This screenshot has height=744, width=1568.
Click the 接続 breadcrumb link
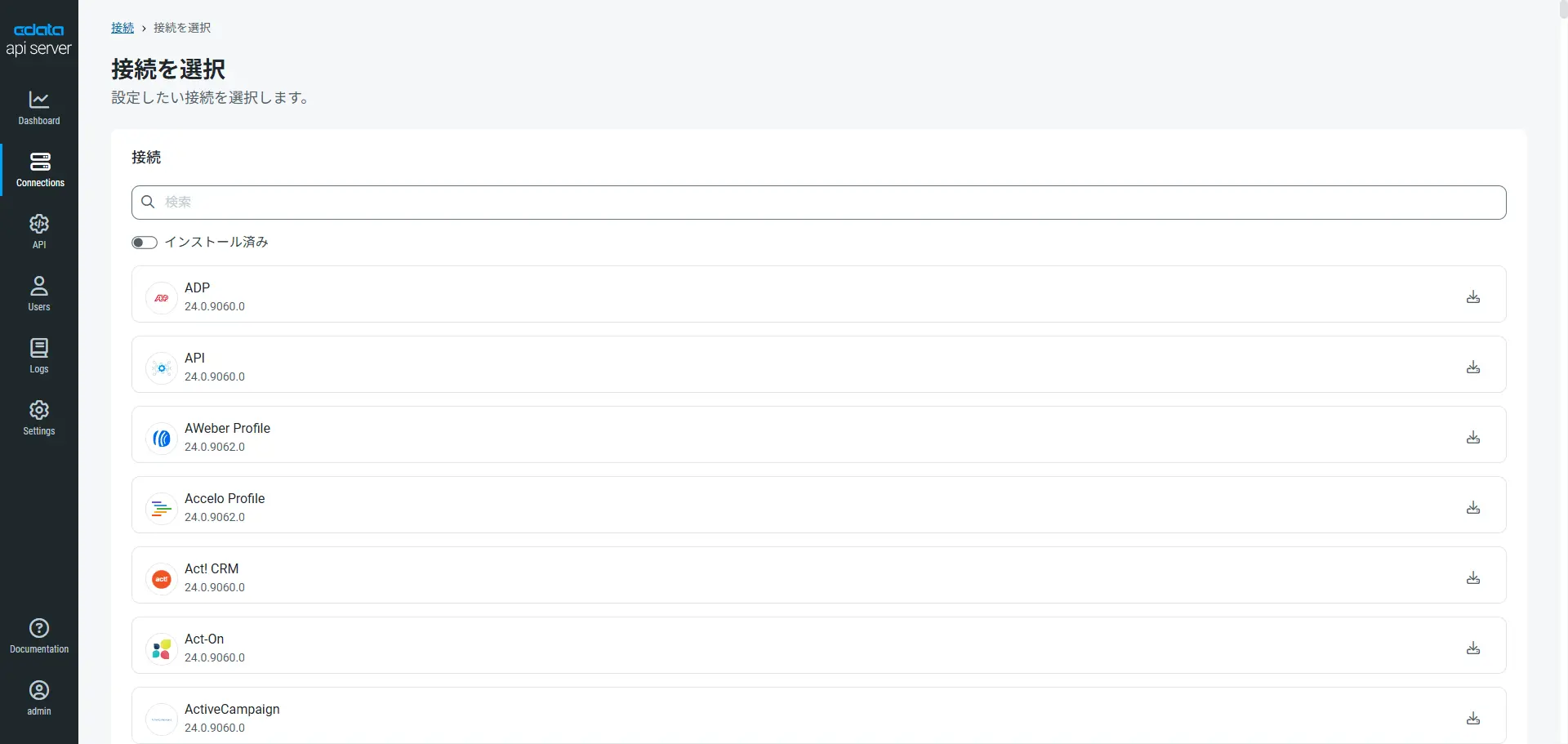(x=122, y=28)
